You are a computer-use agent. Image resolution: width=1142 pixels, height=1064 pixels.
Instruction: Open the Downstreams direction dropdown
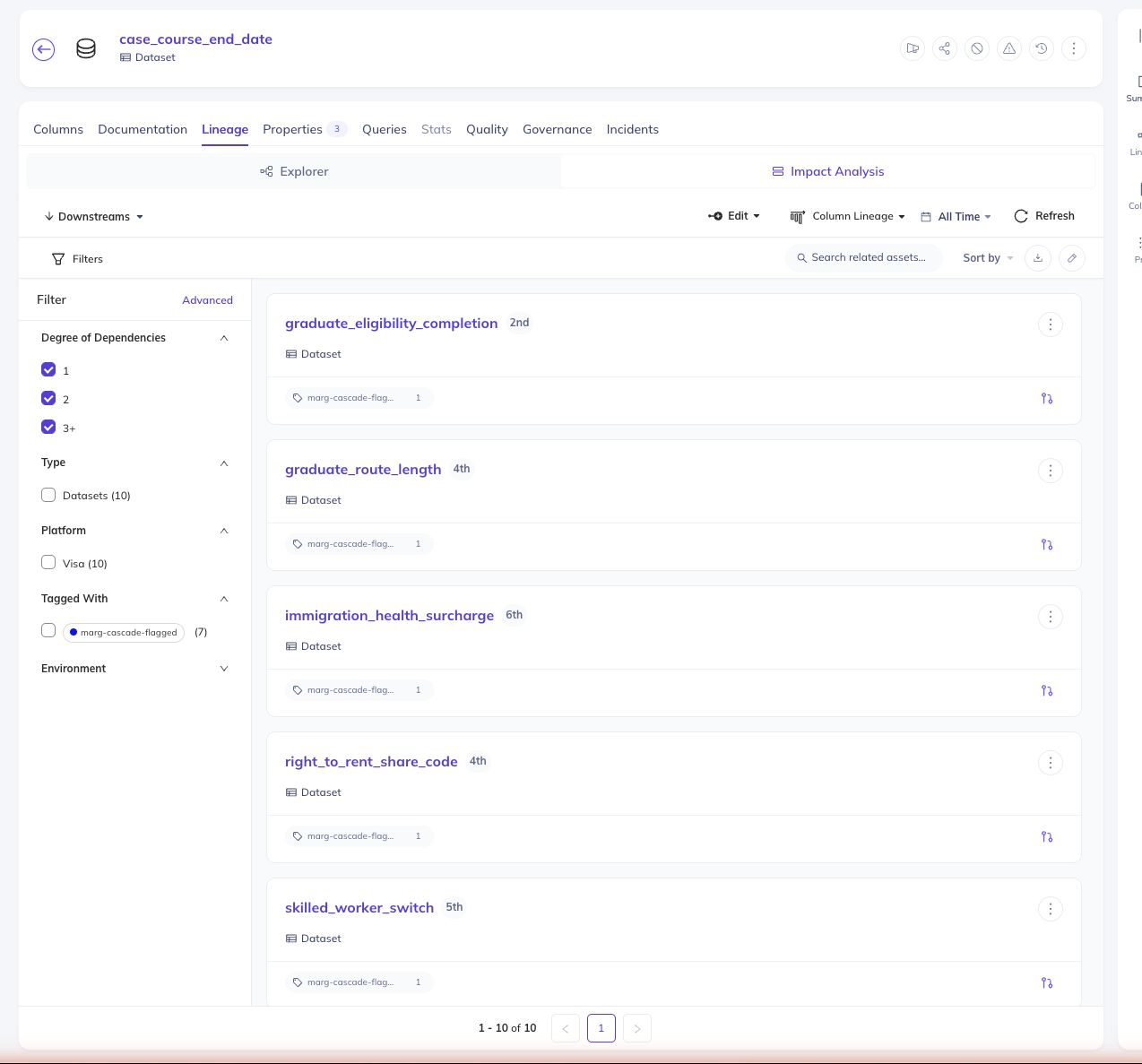pos(94,217)
